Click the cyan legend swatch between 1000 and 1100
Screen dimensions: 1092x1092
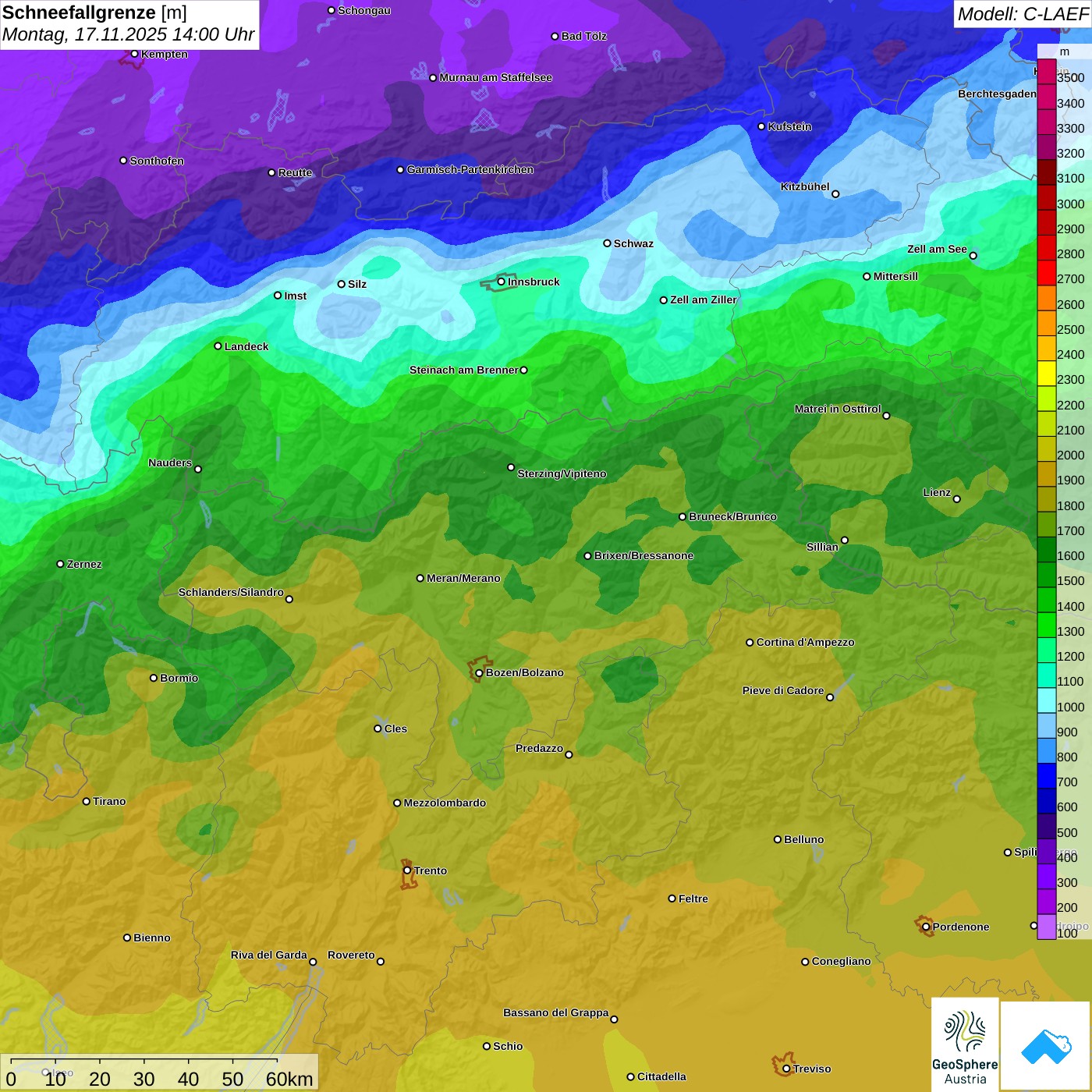tap(1047, 700)
